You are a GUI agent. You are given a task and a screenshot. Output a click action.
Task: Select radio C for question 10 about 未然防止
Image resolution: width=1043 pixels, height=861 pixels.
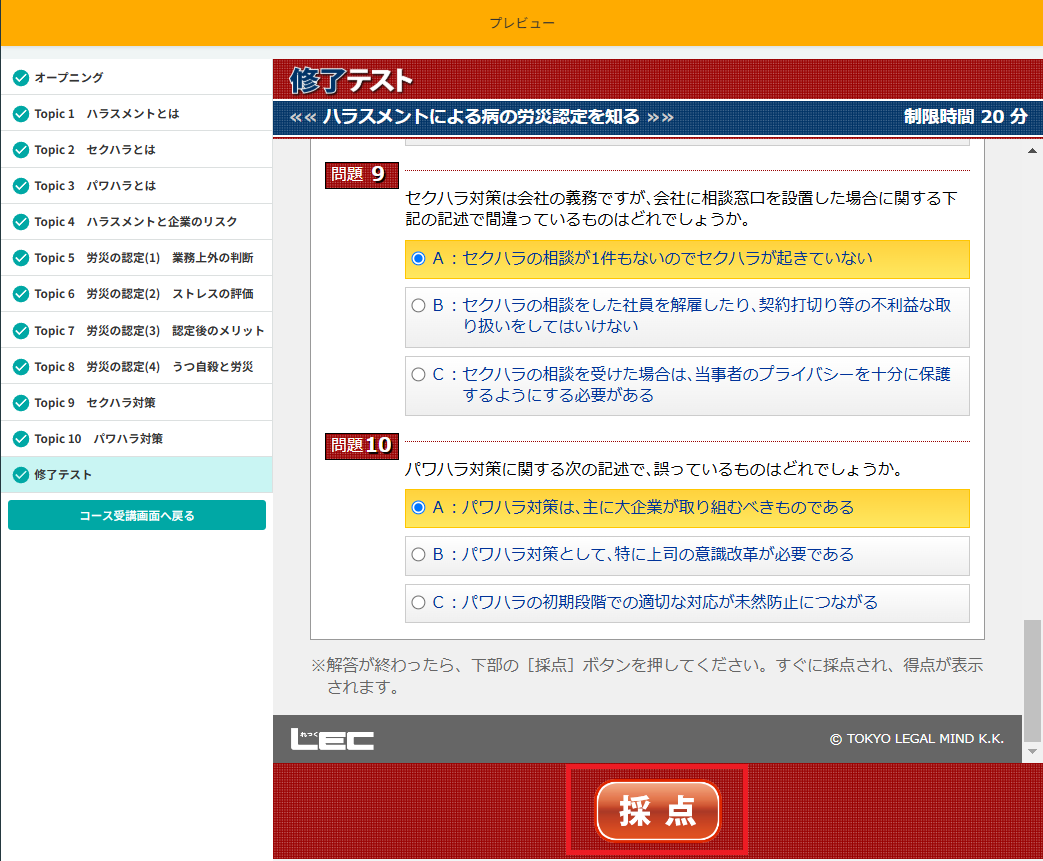point(418,603)
